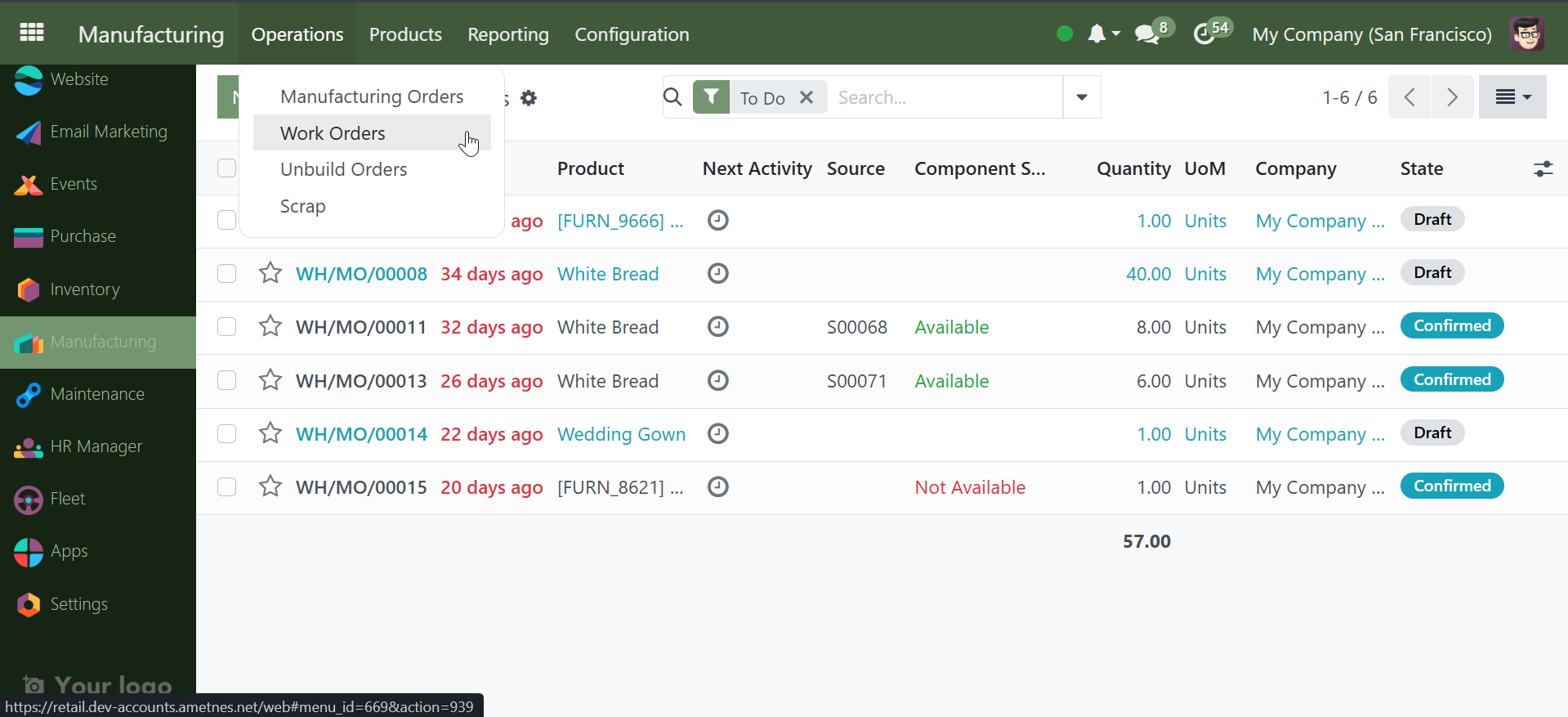Open the notifications bell
The width and height of the screenshot is (1568, 717).
pos(1102,34)
